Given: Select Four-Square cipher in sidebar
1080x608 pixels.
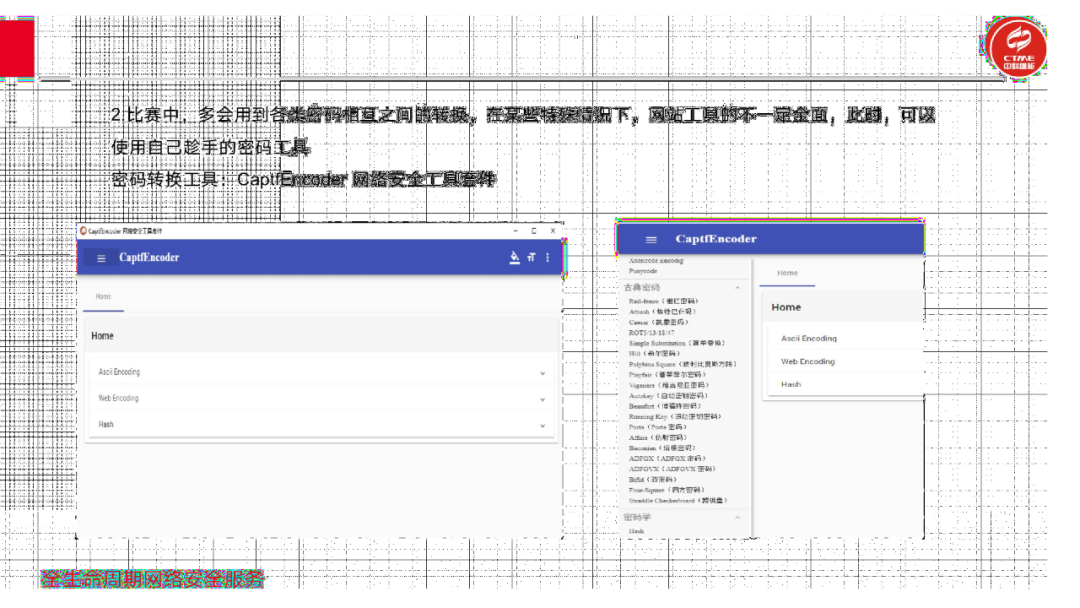Looking at the screenshot, I should [x=667, y=490].
